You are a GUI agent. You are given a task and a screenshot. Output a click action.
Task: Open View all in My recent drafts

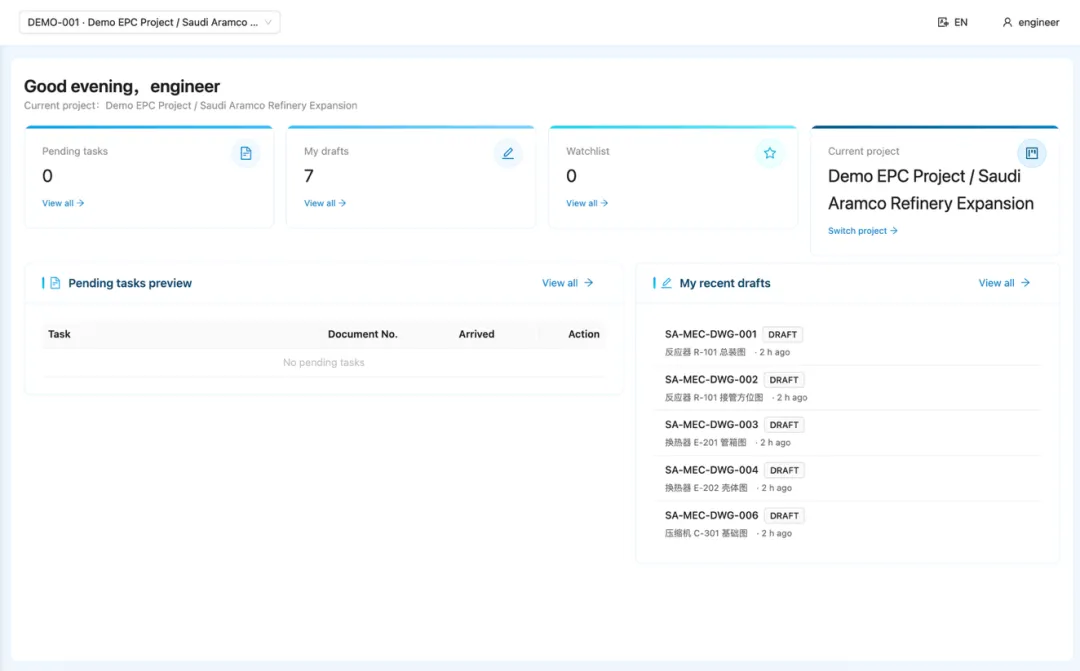click(x=1004, y=283)
